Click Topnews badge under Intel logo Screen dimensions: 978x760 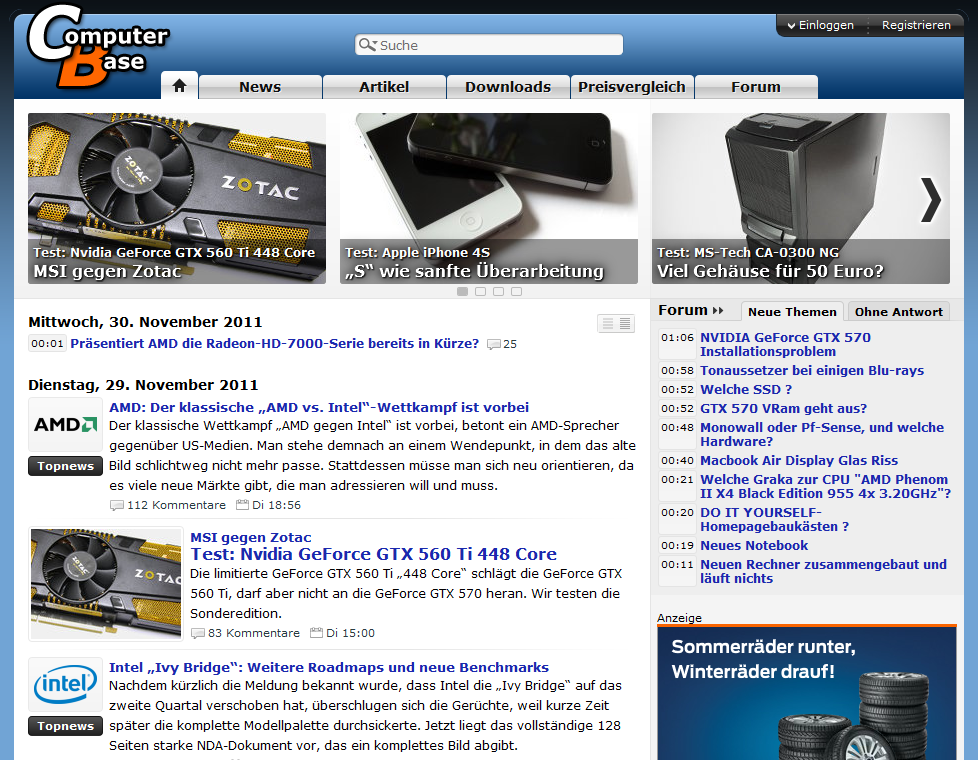[65, 726]
